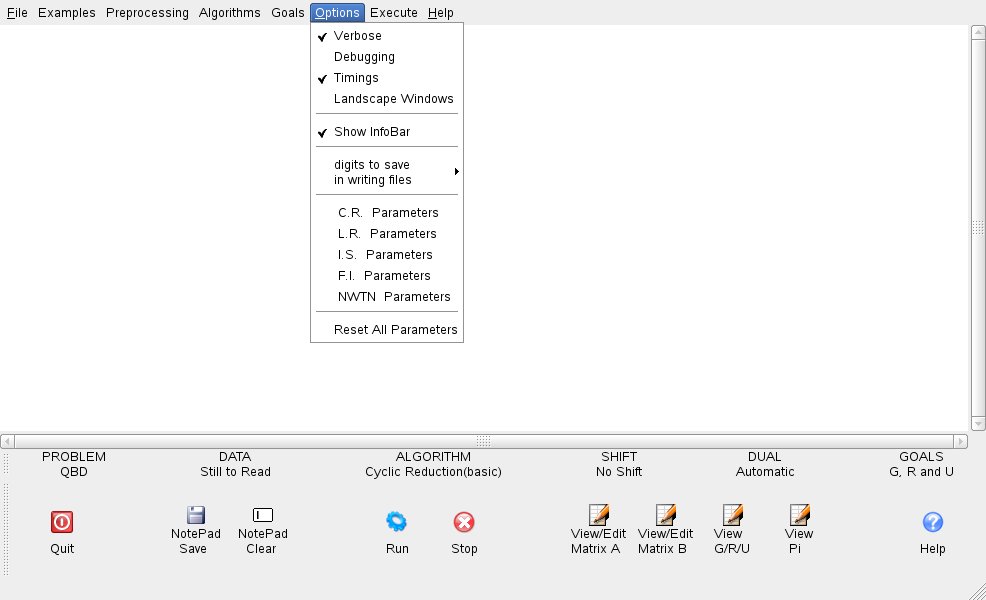Click the red Quit power icon
The image size is (986, 600).
pyautogui.click(x=62, y=521)
